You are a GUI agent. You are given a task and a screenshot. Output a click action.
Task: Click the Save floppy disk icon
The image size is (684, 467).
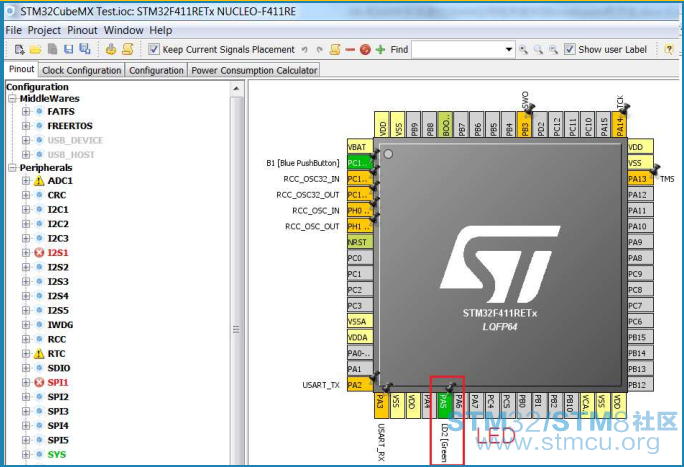click(68, 49)
